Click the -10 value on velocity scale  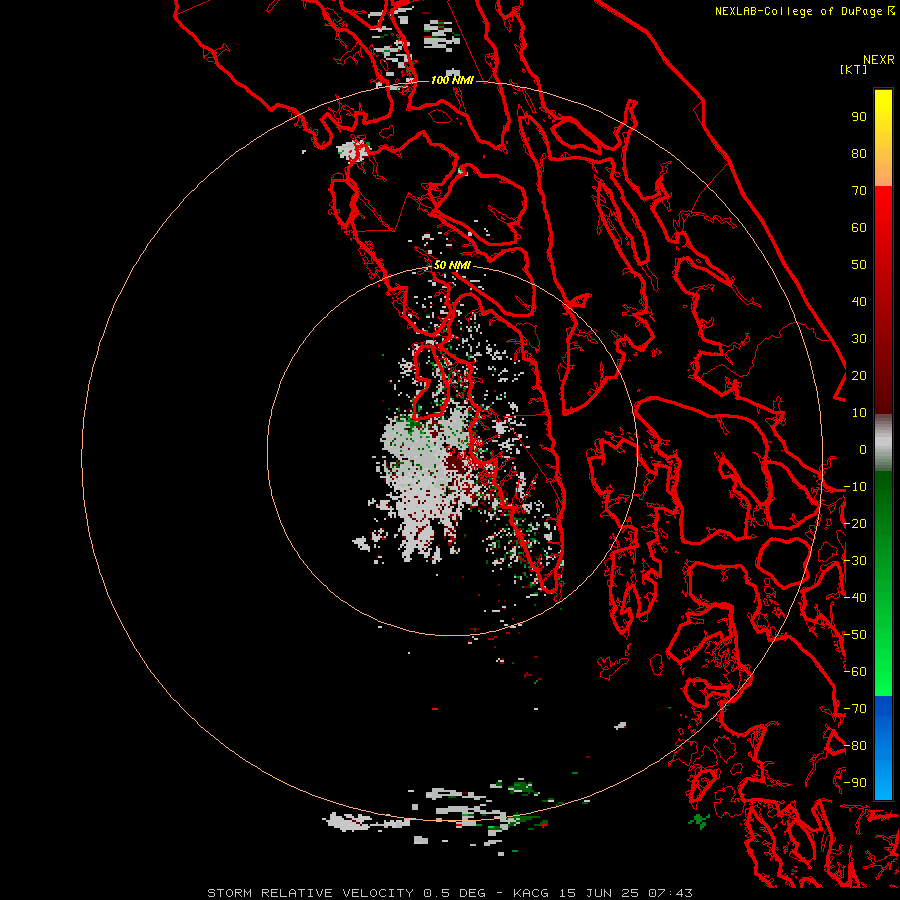tap(855, 487)
